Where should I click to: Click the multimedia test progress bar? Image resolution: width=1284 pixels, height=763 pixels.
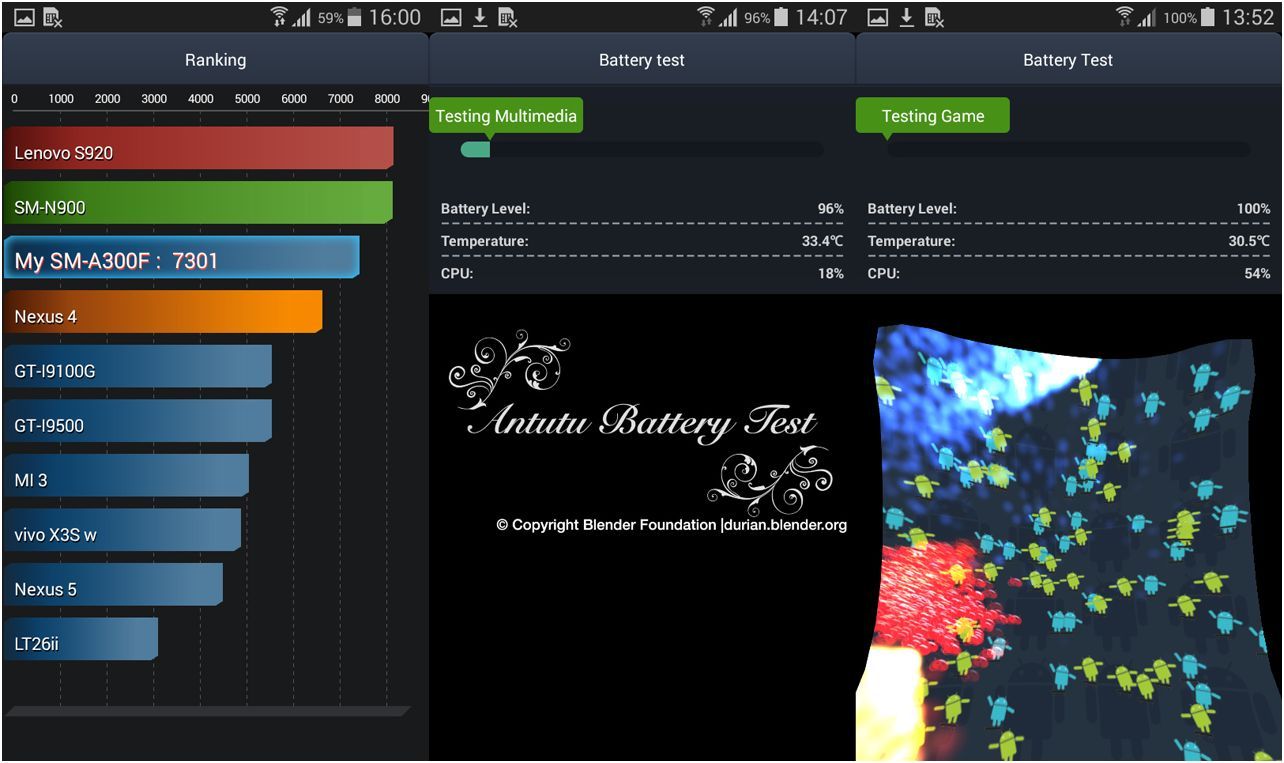642,150
